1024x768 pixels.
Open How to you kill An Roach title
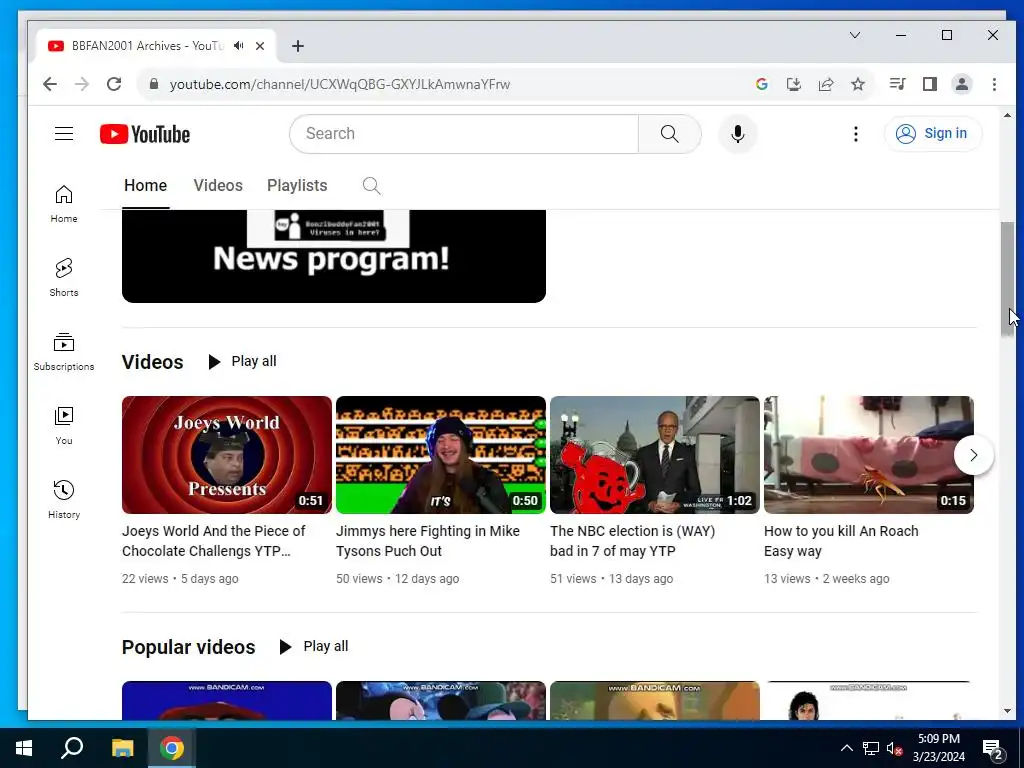coord(841,541)
